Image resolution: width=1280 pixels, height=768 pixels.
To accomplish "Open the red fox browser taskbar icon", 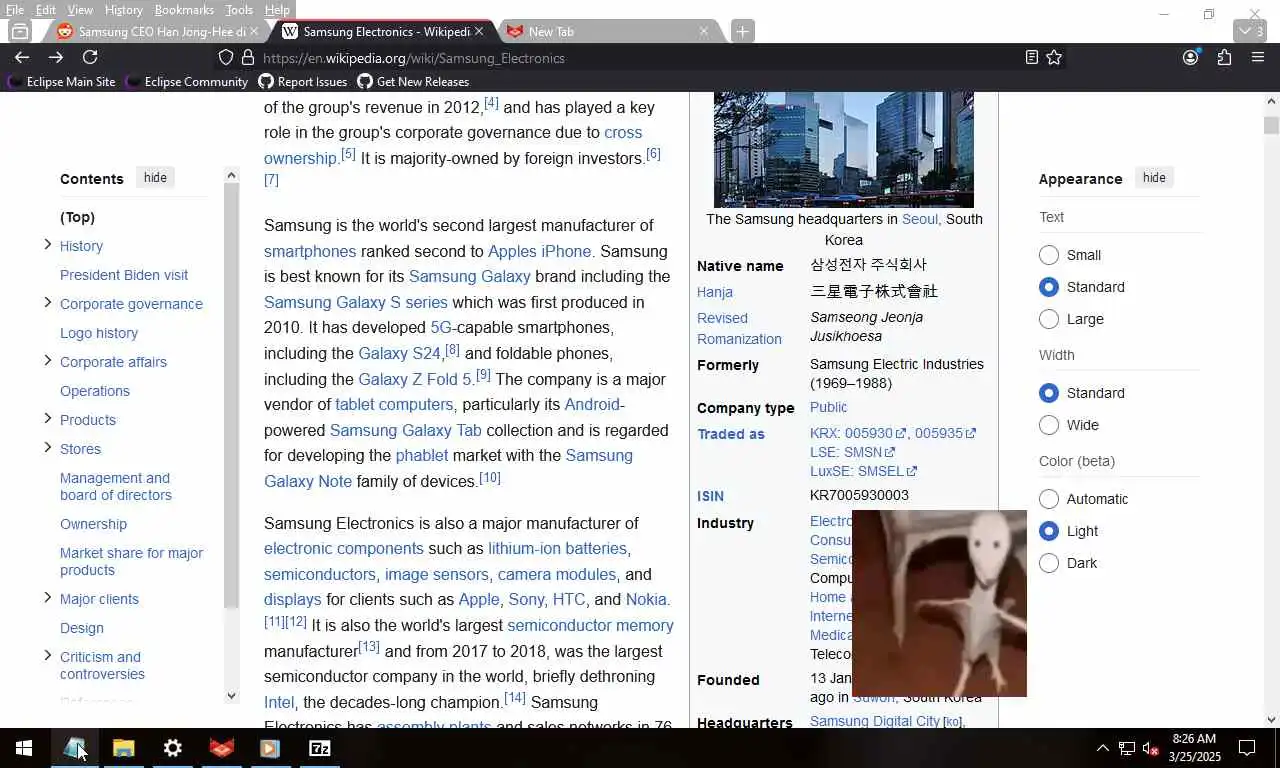I will click(222, 748).
